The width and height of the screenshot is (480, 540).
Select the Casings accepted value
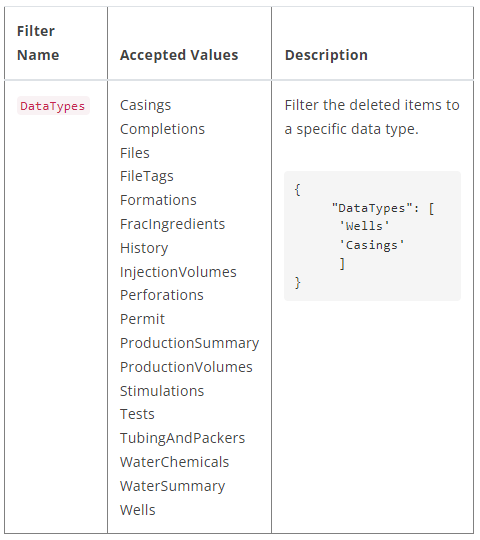145,105
